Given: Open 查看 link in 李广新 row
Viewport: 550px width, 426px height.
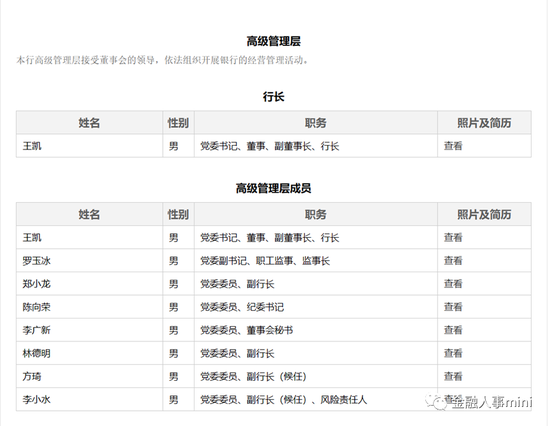Looking at the screenshot, I should [453, 330].
